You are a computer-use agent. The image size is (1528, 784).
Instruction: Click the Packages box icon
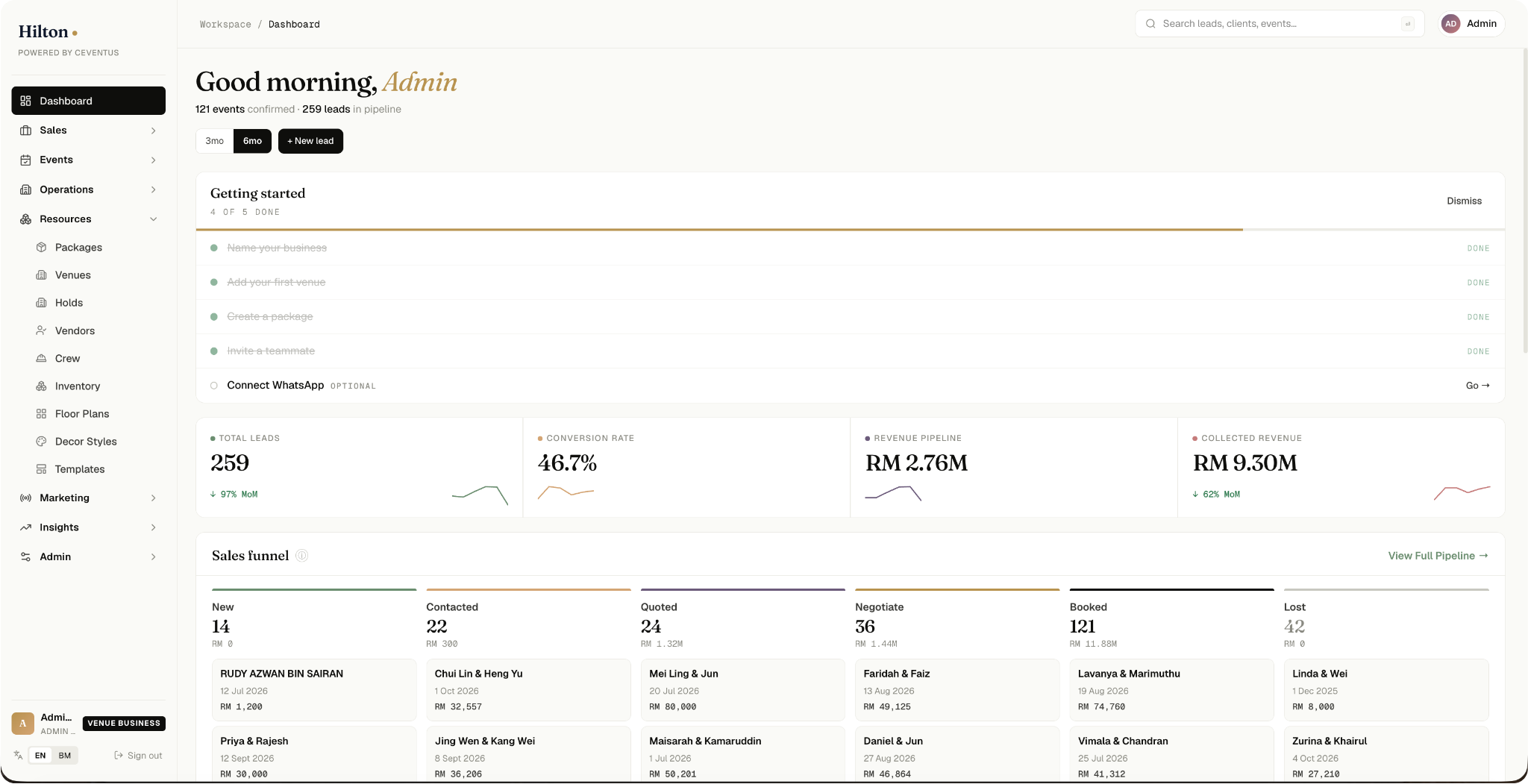42,247
